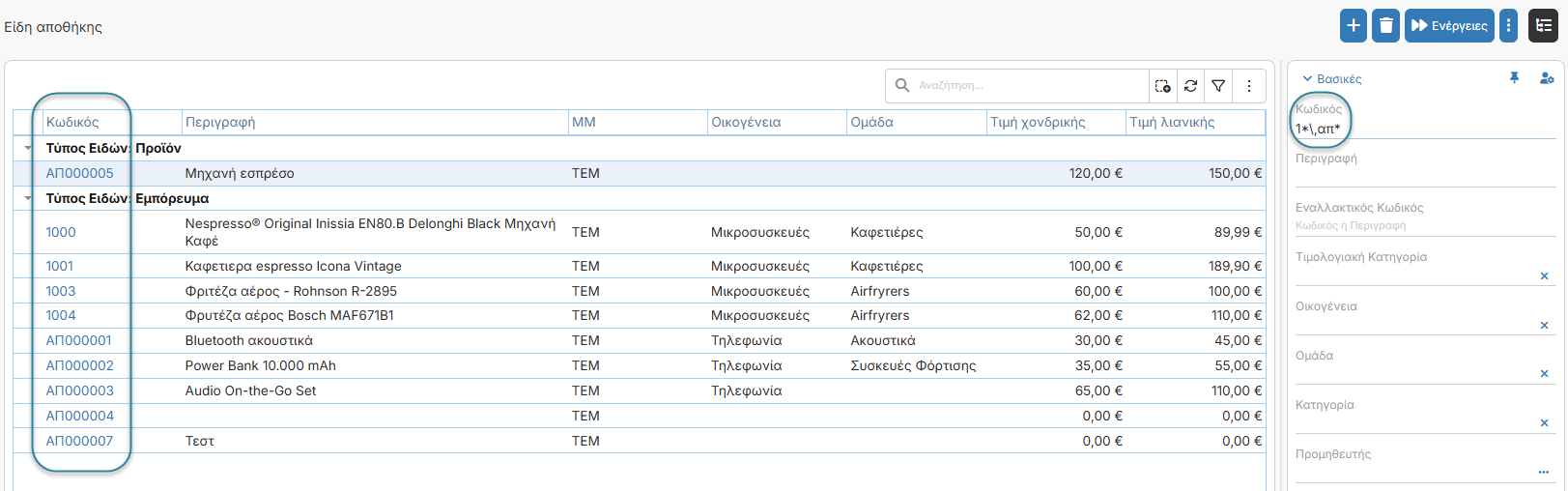Open grid three-dot options next to filter
The image size is (1568, 491).
click(x=1248, y=86)
